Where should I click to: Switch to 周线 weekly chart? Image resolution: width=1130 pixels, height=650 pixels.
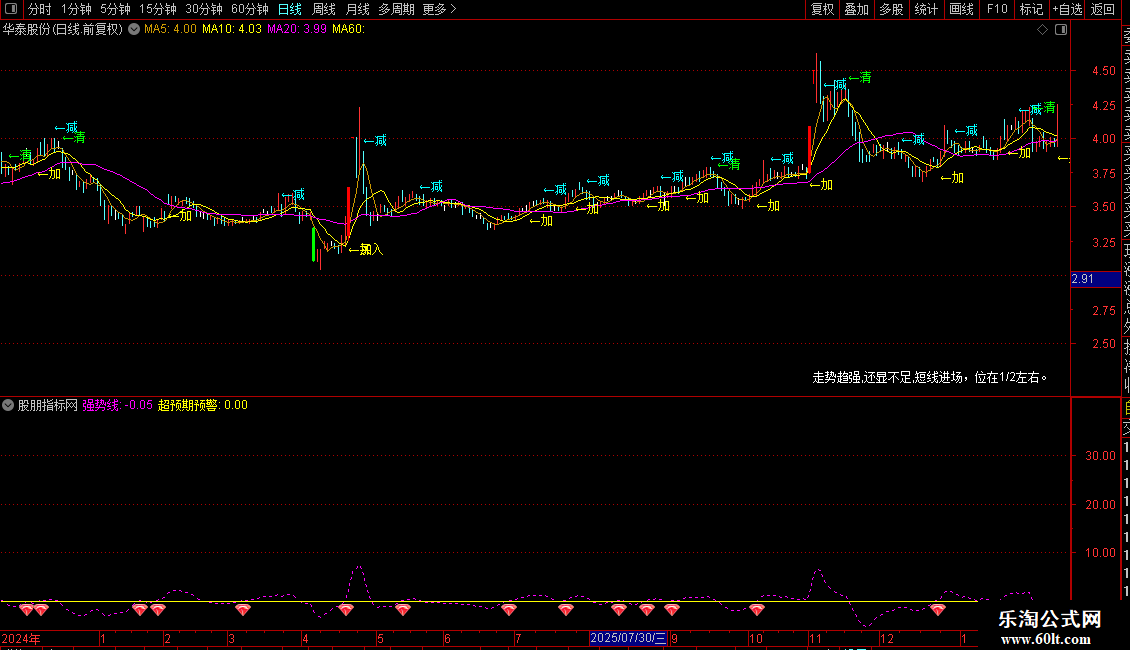point(324,9)
